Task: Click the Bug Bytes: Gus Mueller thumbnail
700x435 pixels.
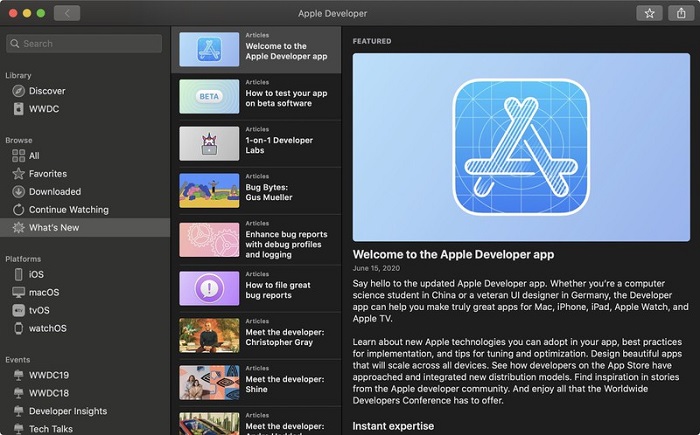Action: point(208,190)
